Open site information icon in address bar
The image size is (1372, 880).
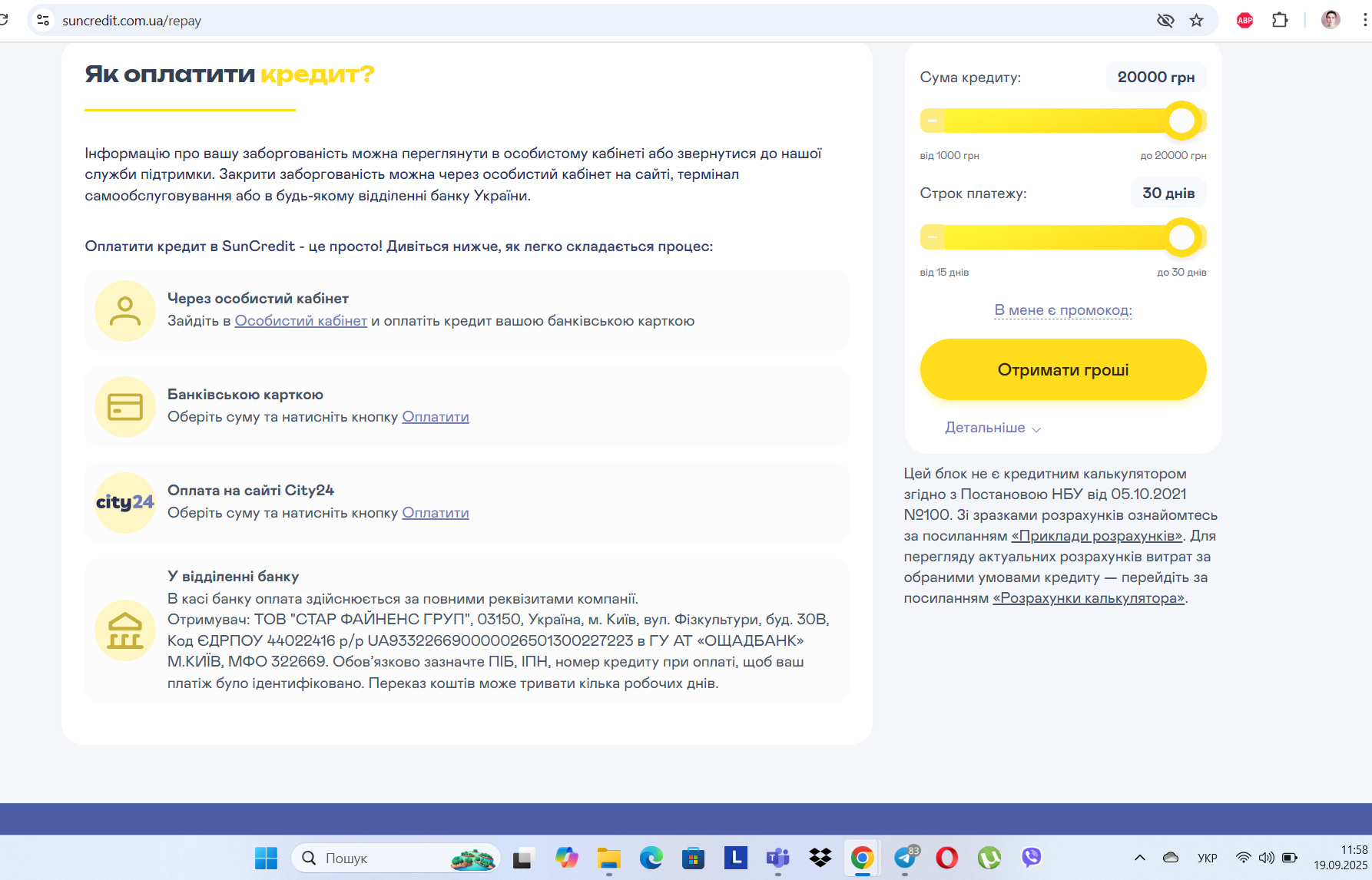43,21
